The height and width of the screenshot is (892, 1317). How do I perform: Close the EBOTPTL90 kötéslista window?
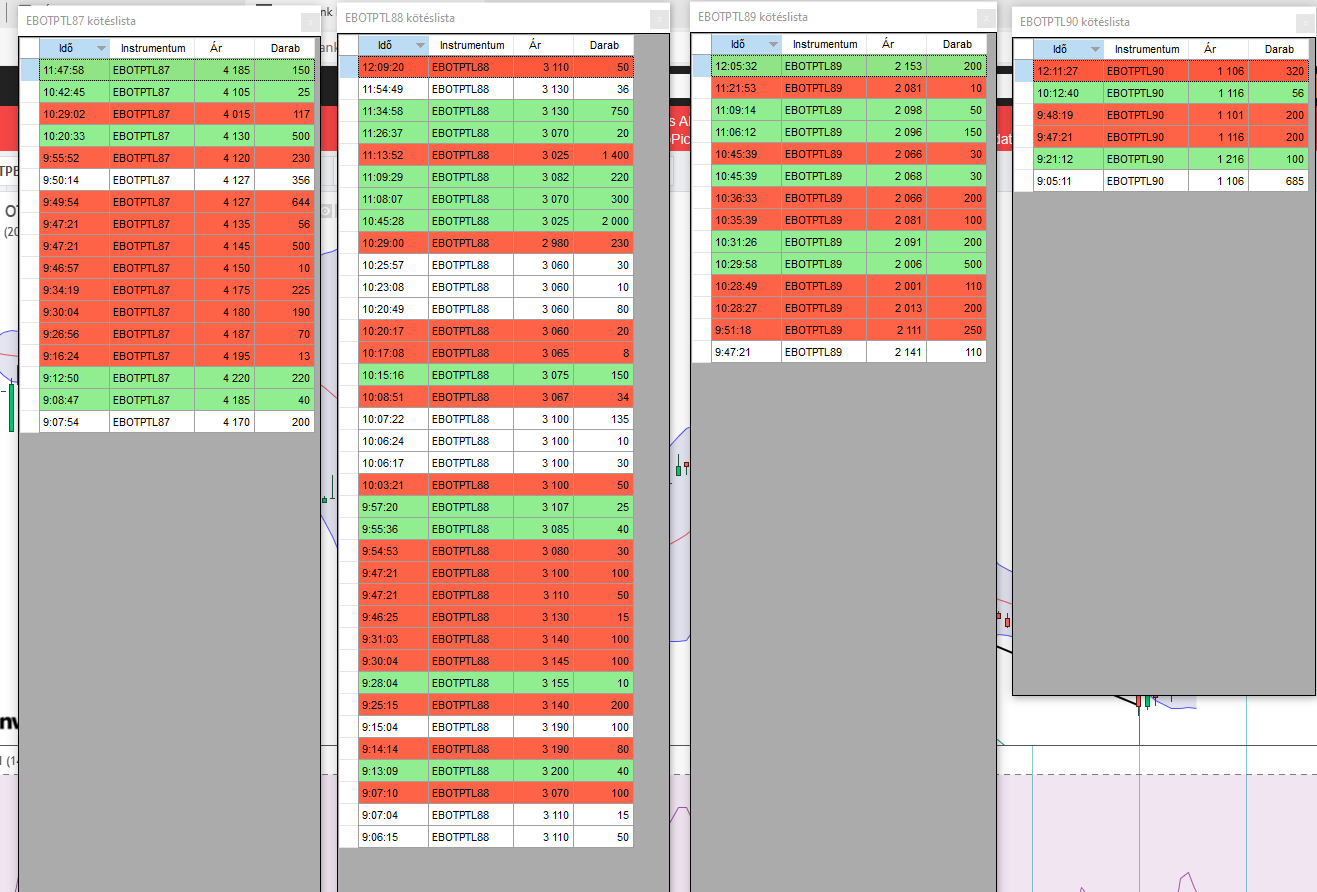[x=1304, y=21]
